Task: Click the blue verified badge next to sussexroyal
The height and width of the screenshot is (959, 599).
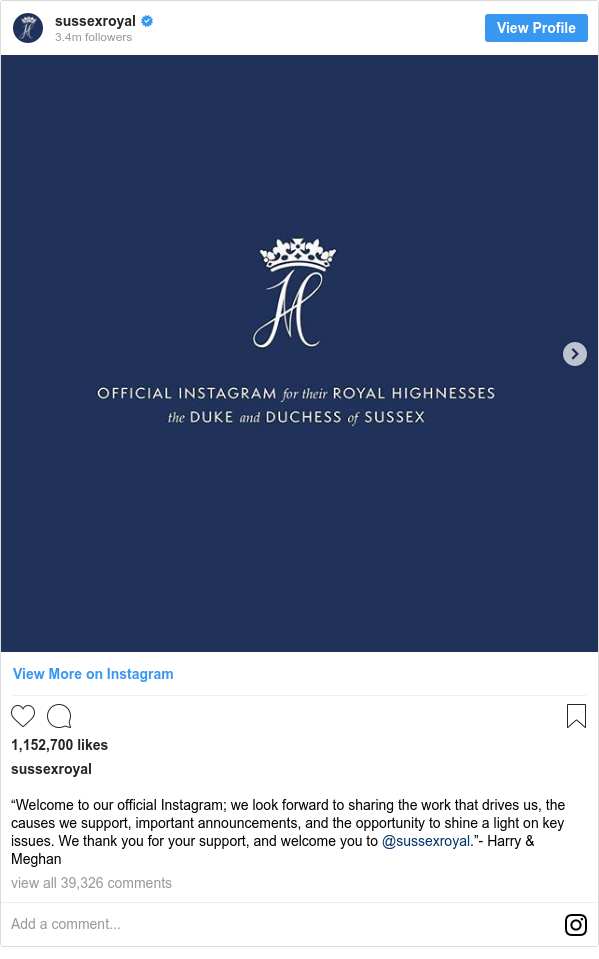Action: click(146, 19)
